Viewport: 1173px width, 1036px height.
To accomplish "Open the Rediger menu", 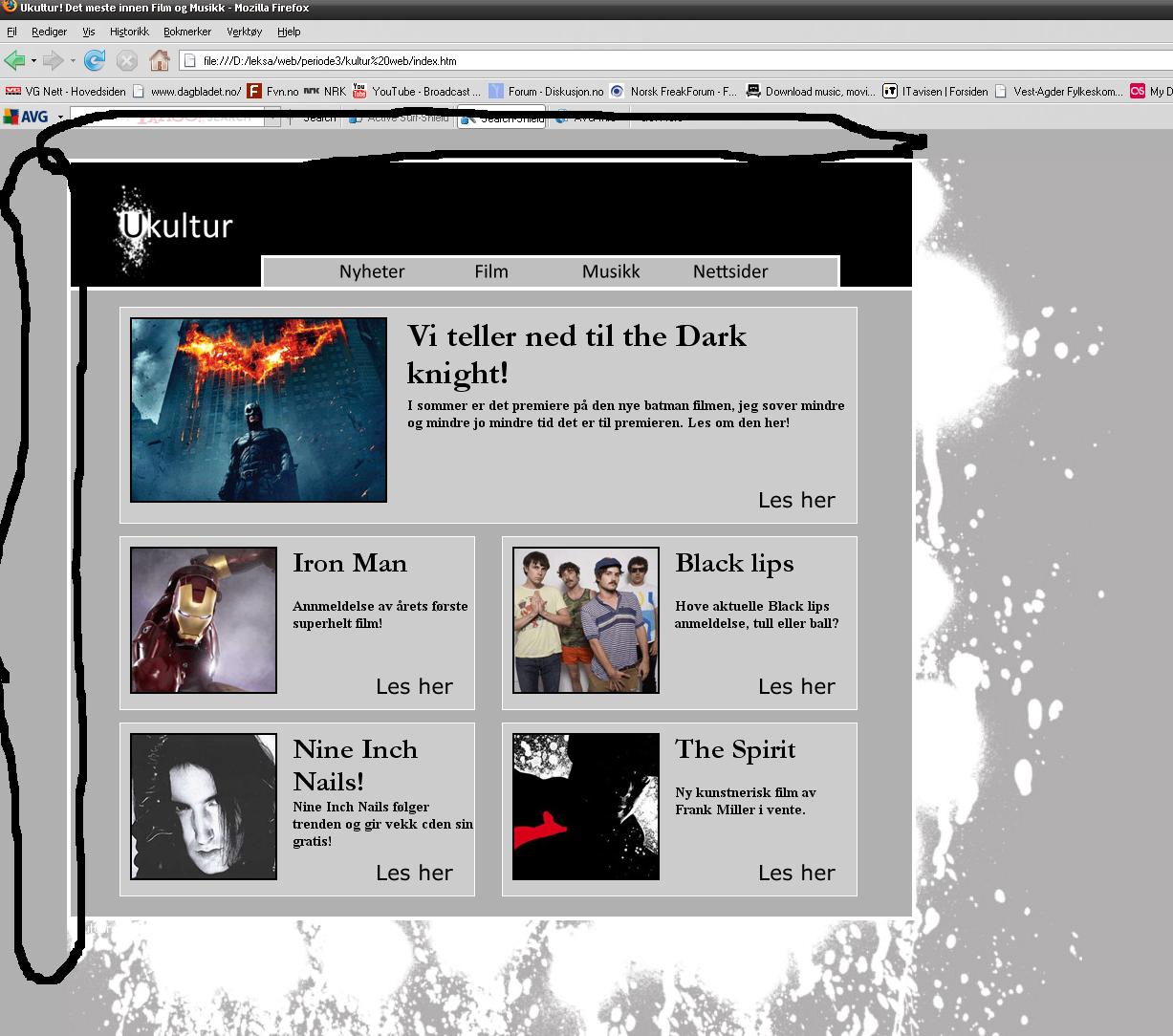I will [x=50, y=32].
